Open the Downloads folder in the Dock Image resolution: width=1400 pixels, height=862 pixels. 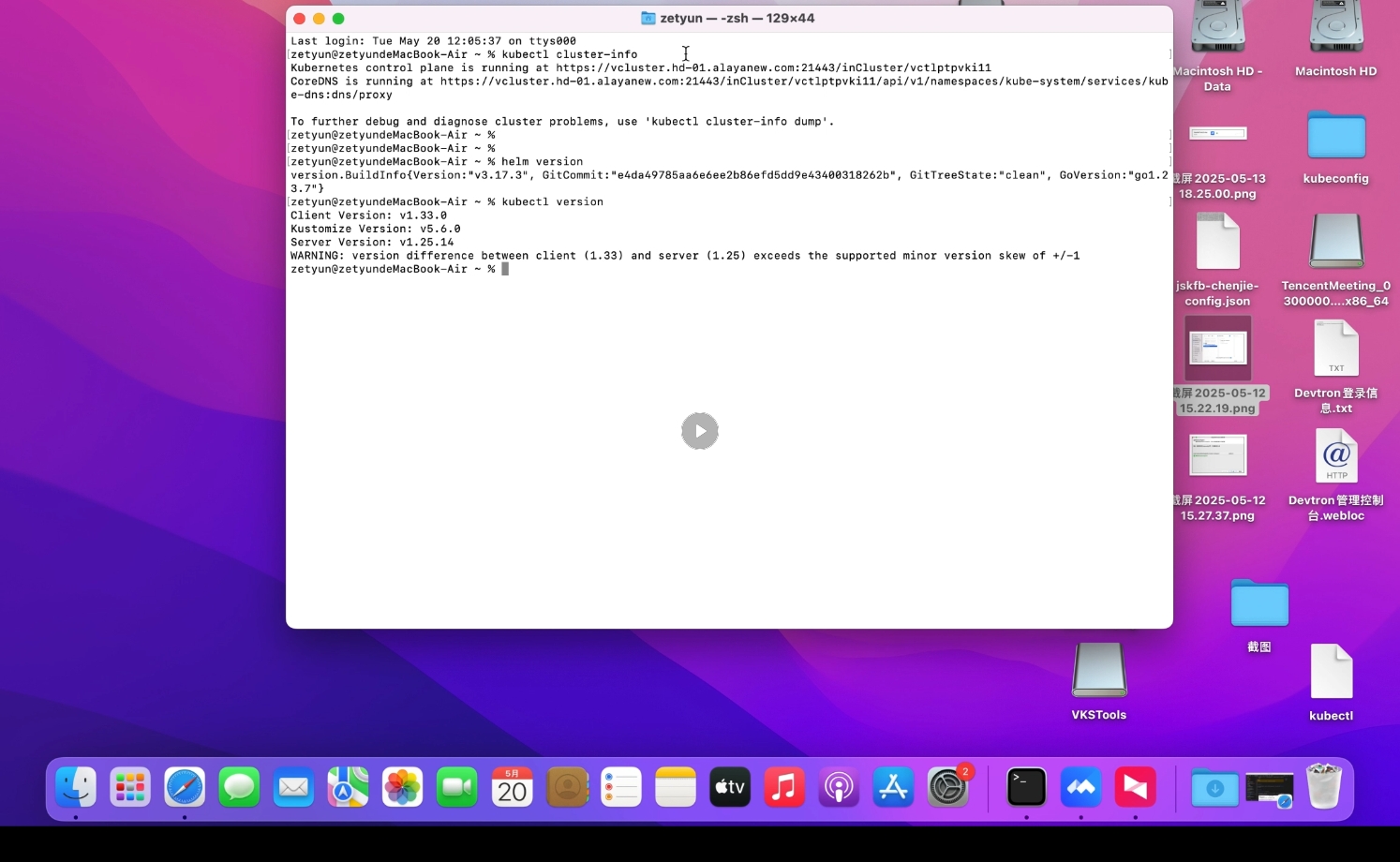[x=1214, y=787]
